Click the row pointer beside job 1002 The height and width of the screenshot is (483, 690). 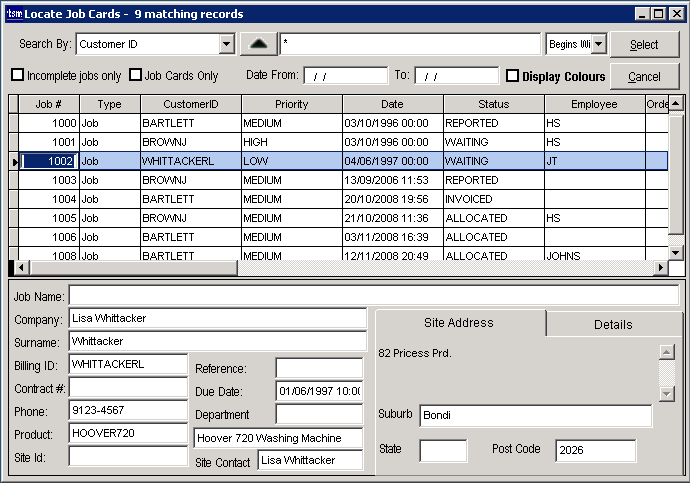pyautogui.click(x=14, y=161)
